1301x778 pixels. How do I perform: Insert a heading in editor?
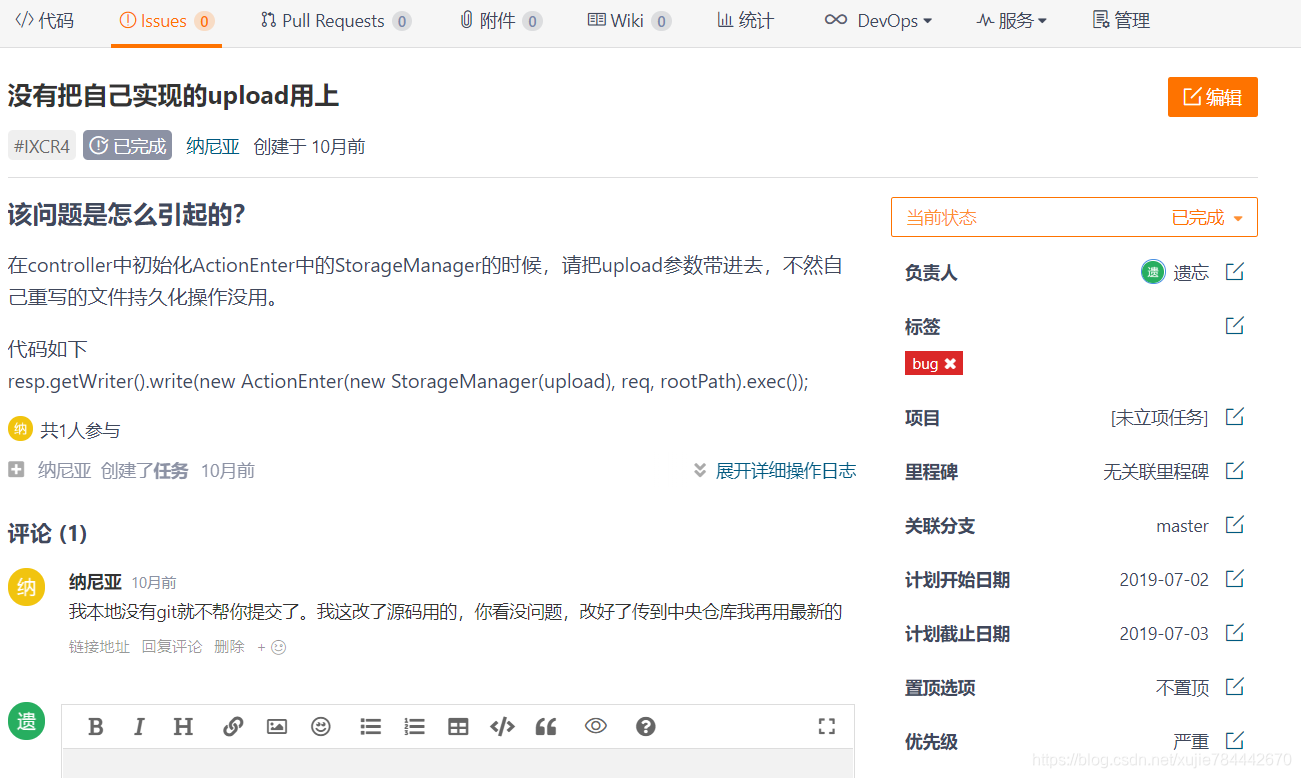(x=183, y=727)
